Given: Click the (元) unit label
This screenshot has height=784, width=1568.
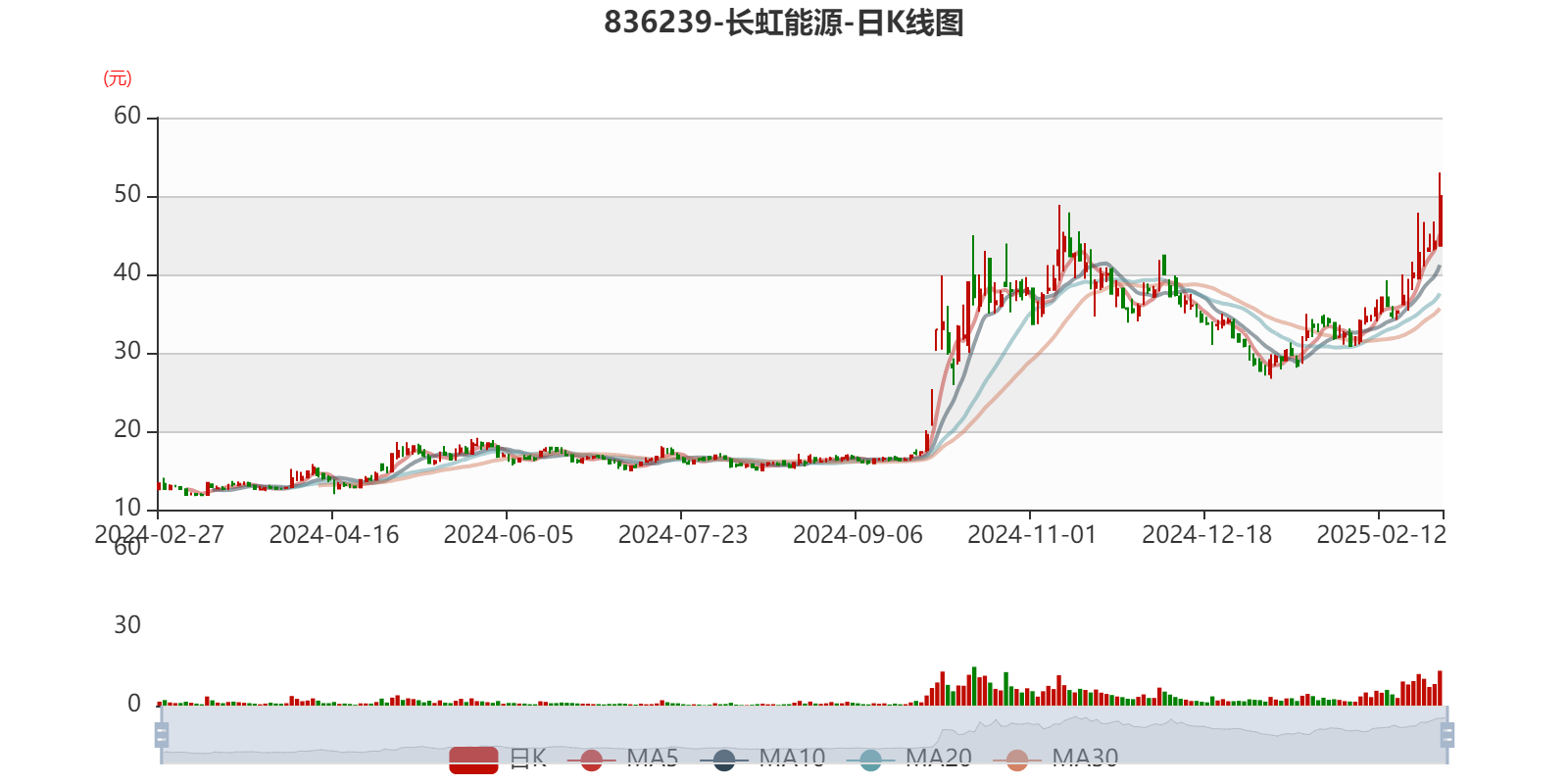Looking at the screenshot, I should coord(118,78).
